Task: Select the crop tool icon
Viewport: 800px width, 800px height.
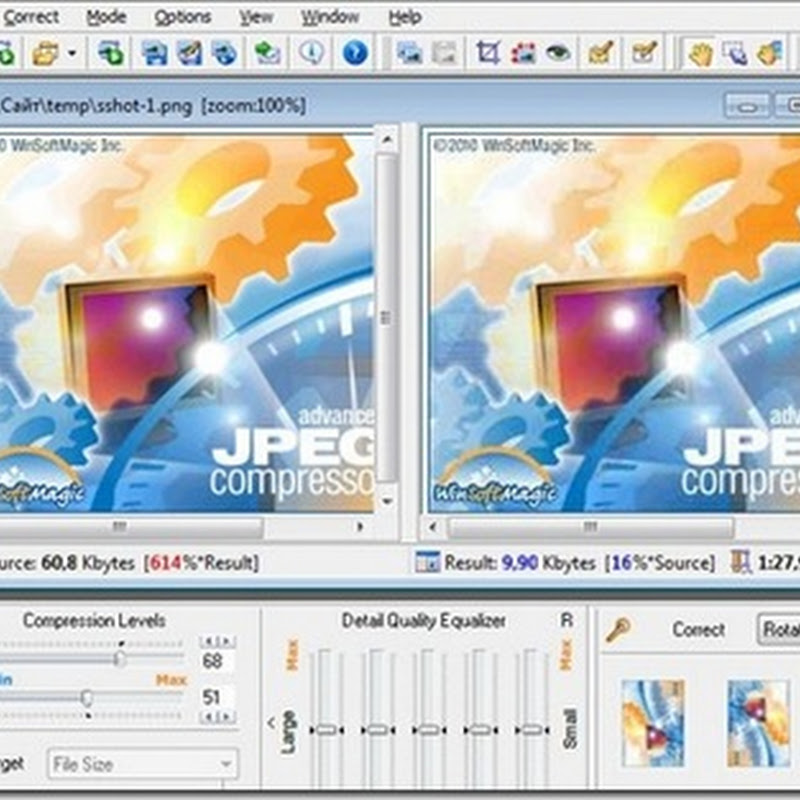Action: (x=488, y=53)
